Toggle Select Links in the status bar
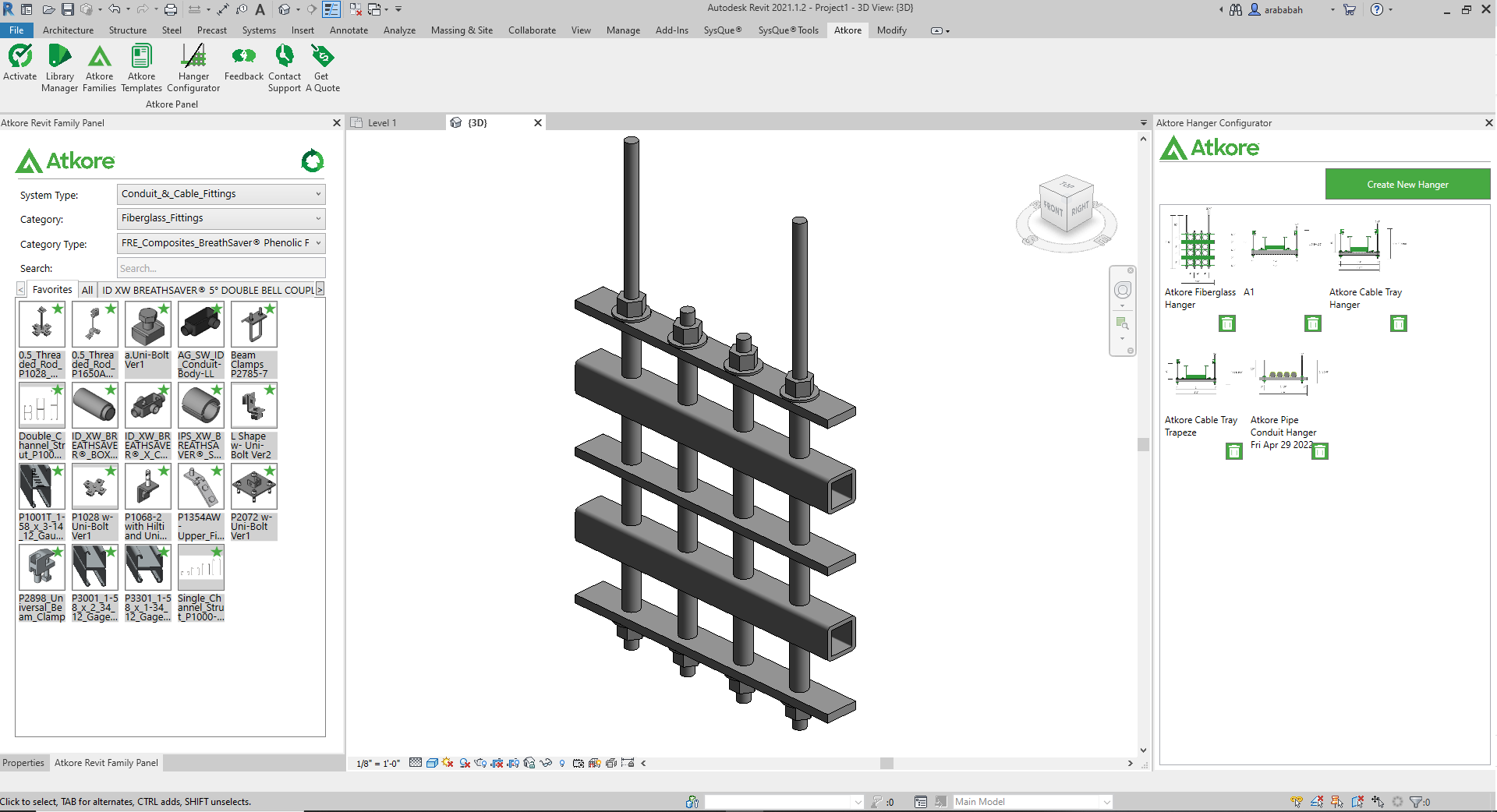 [1297, 802]
